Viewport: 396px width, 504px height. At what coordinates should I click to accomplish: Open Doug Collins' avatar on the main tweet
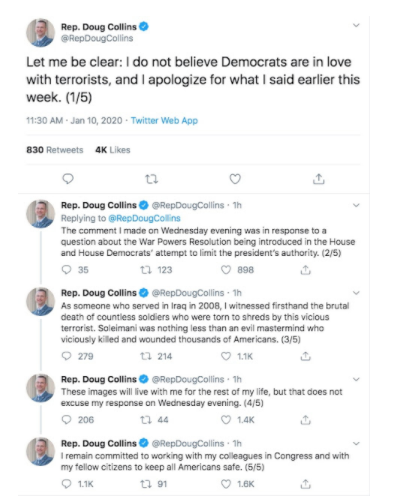(41, 32)
